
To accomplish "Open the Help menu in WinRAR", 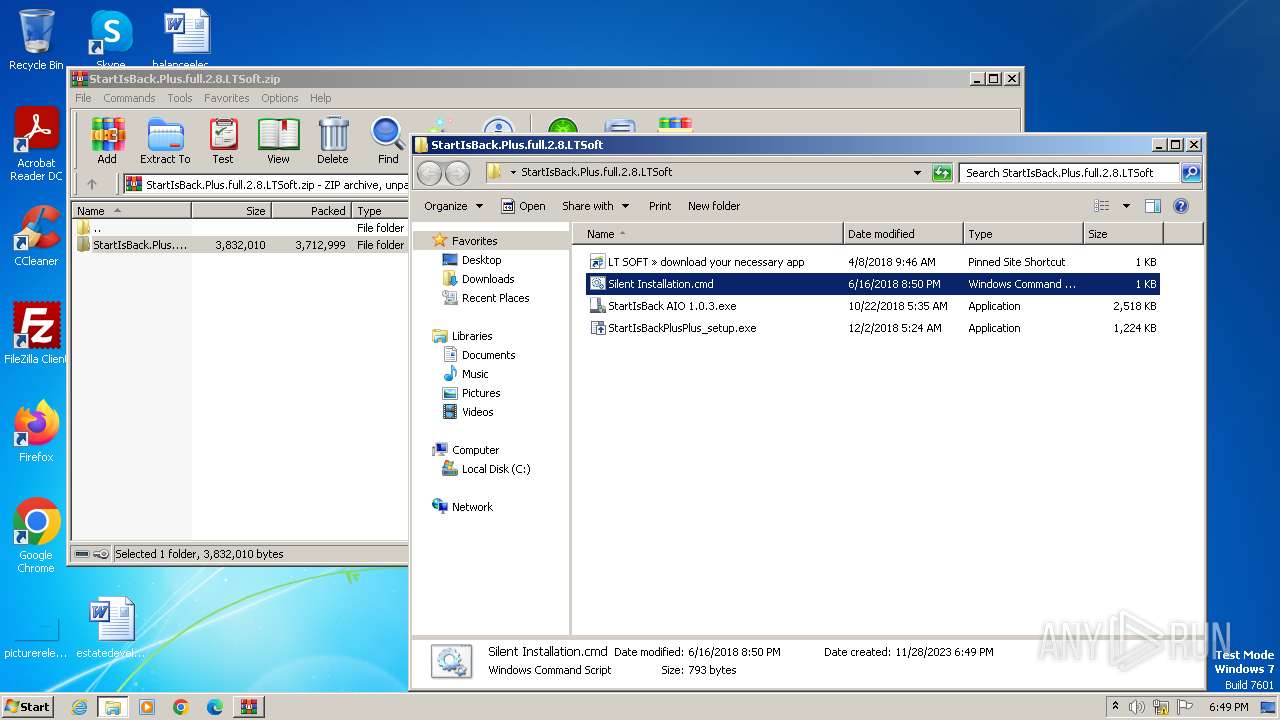I will (320, 98).
